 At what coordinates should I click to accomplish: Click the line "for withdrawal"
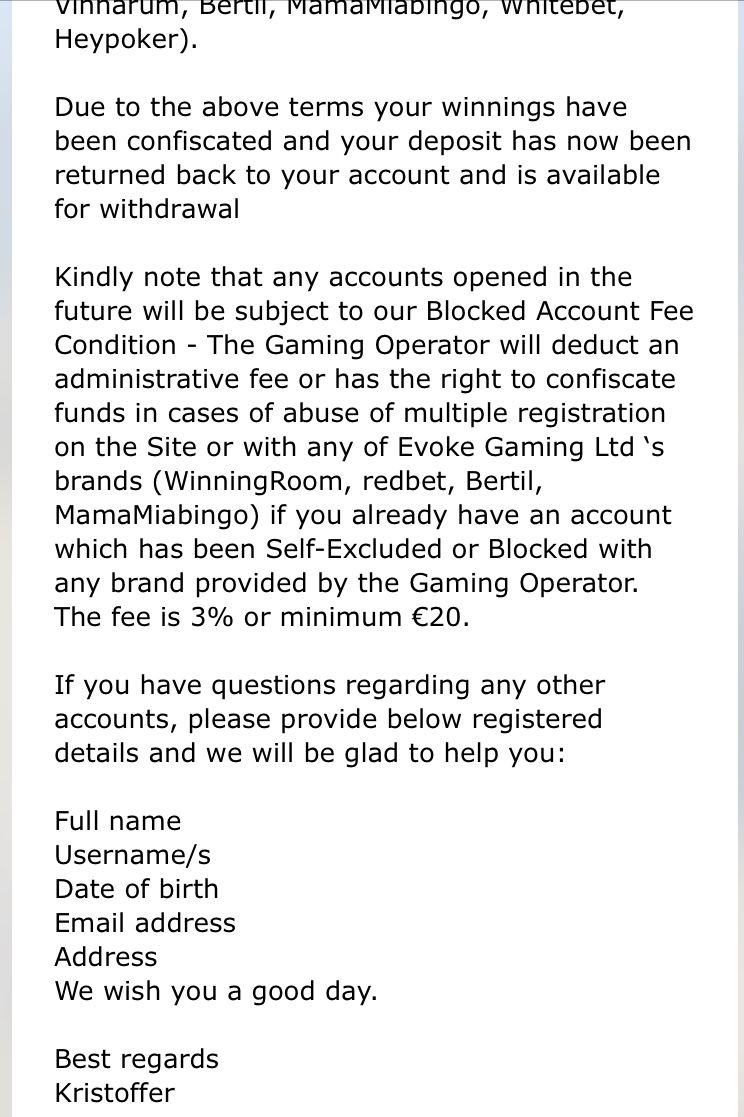(x=147, y=209)
